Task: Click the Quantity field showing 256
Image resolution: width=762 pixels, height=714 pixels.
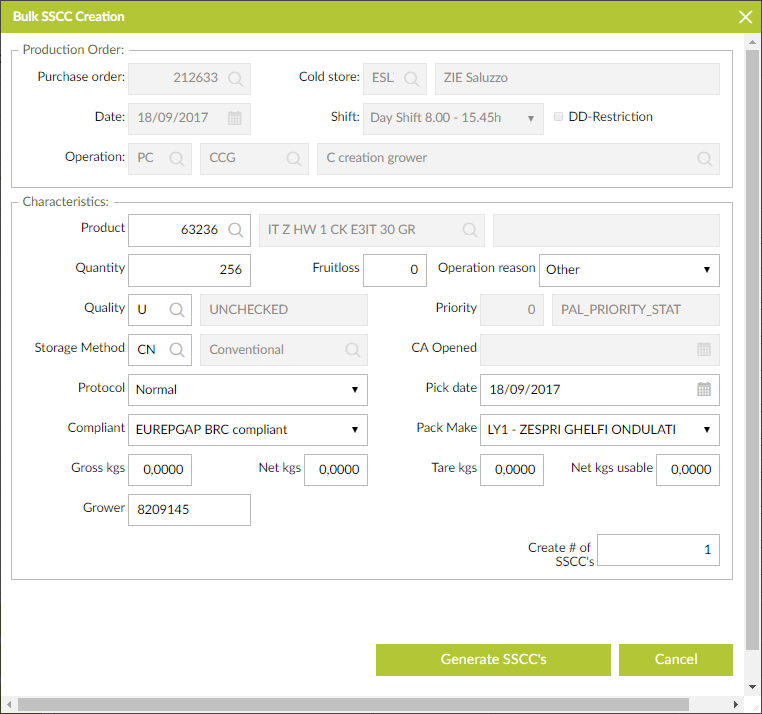Action: pyautogui.click(x=190, y=270)
